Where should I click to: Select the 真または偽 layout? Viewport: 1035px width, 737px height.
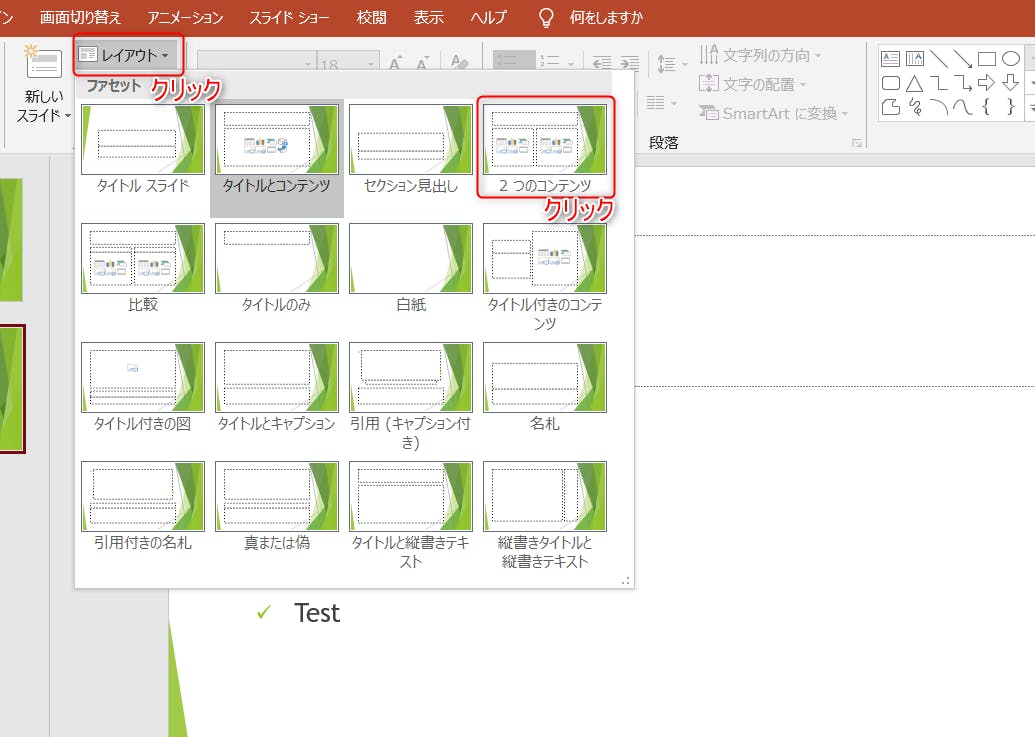point(277,496)
